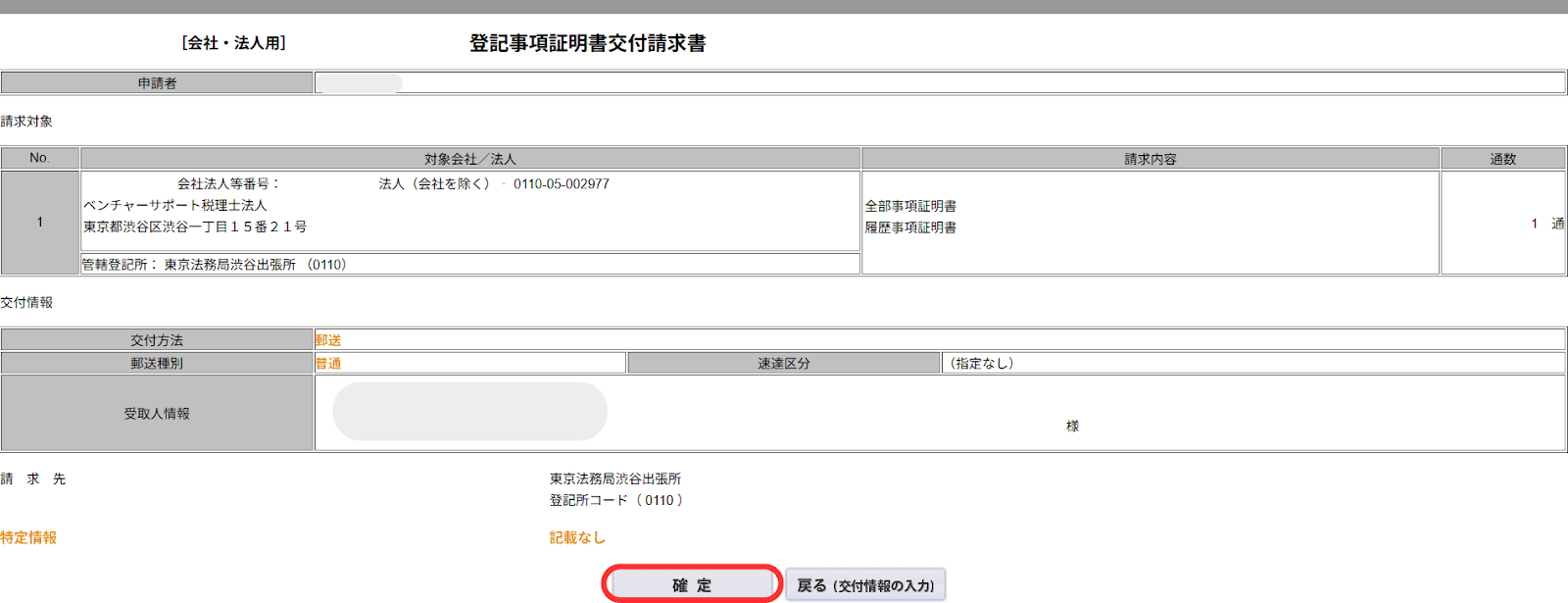Viewport: 1568px width, 603px height.
Task: Click the （指定なし） express value
Action: point(981,363)
